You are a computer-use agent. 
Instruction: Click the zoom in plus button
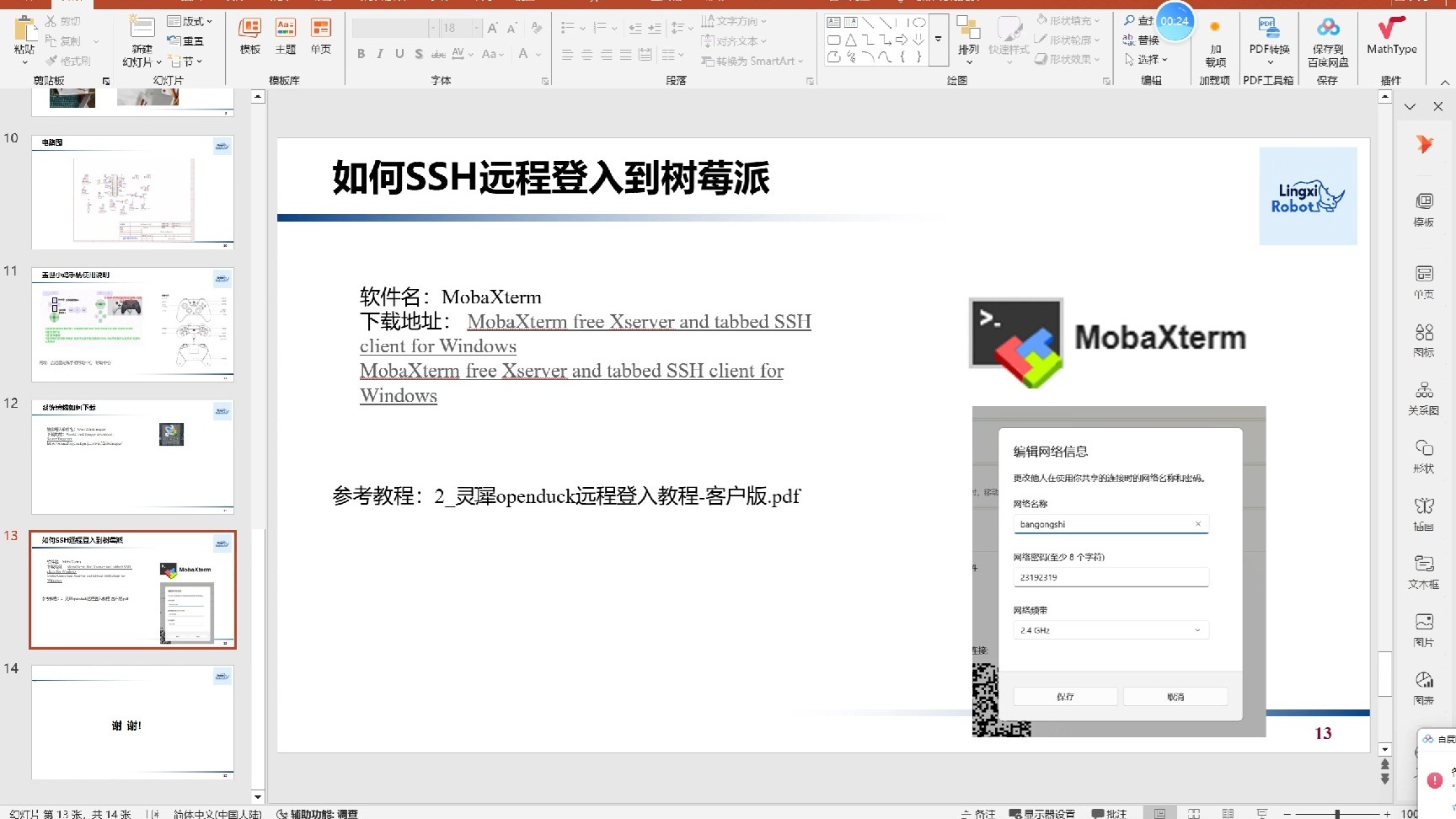(x=1387, y=813)
